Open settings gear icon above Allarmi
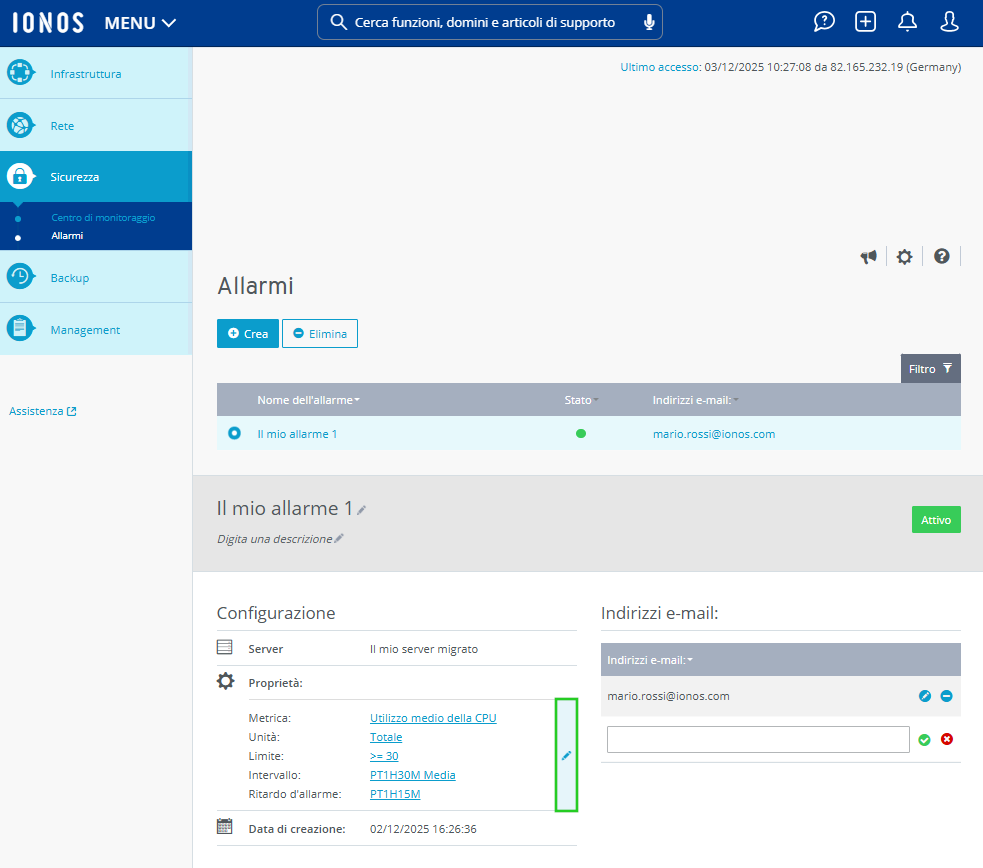Image resolution: width=983 pixels, height=868 pixels. click(904, 257)
